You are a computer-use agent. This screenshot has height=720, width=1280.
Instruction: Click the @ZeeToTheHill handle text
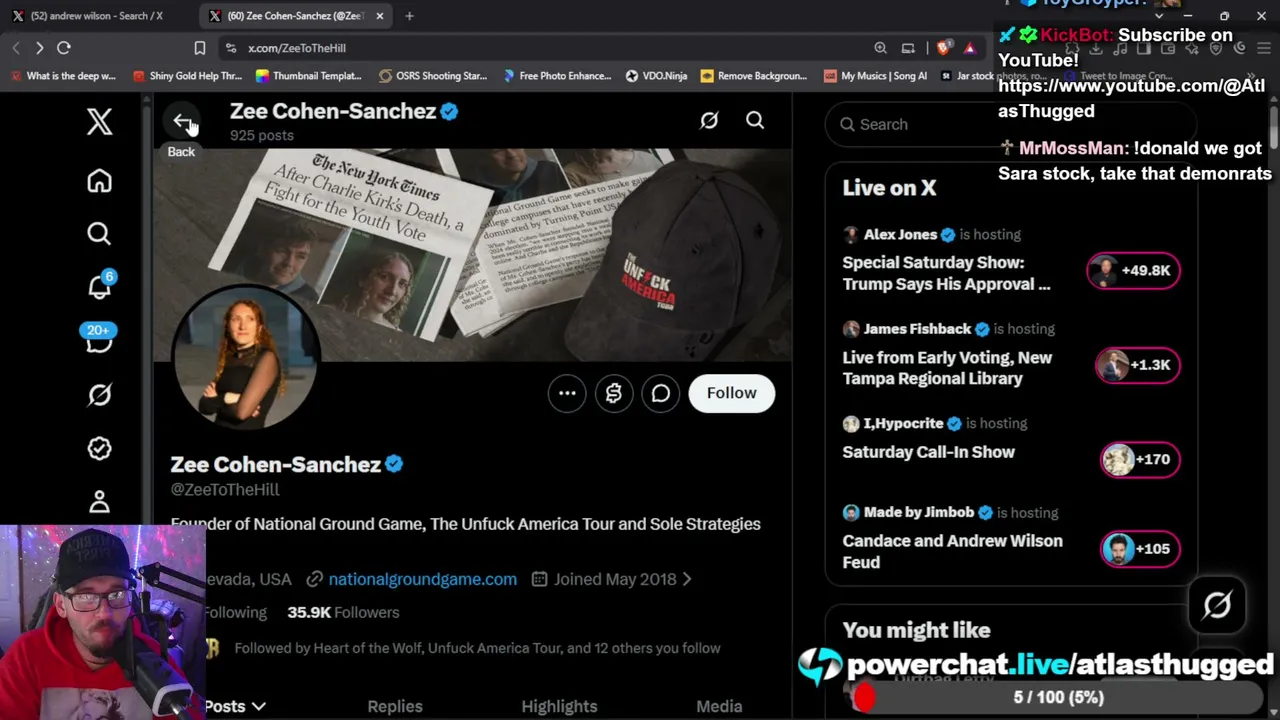pyautogui.click(x=225, y=490)
